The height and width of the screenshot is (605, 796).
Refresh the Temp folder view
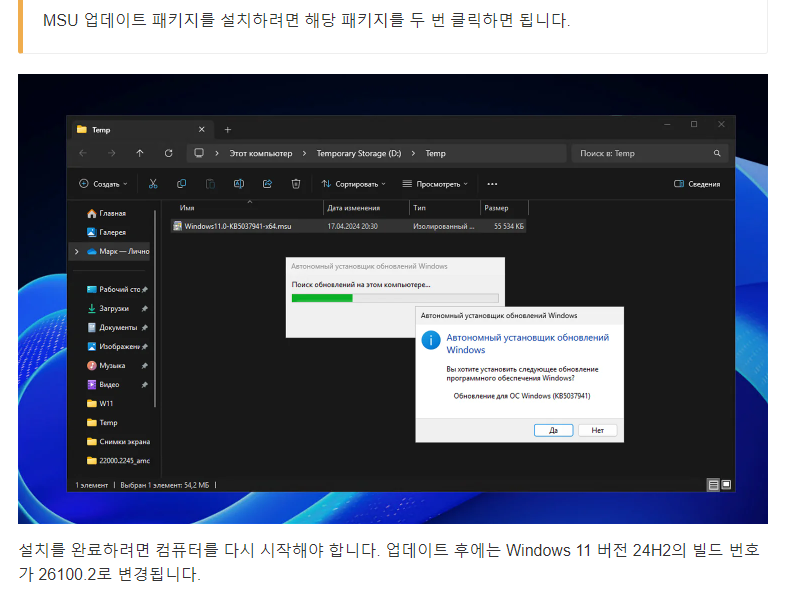(x=169, y=153)
